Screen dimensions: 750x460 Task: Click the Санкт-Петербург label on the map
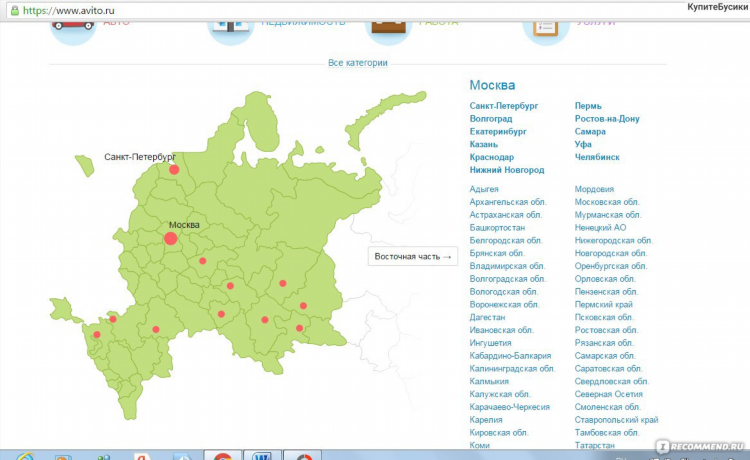[140, 157]
